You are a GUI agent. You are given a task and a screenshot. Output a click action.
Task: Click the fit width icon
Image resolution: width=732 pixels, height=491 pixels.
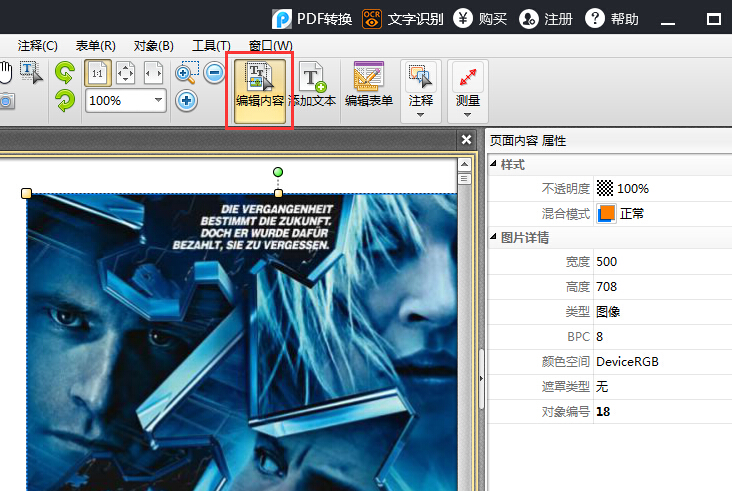point(153,73)
